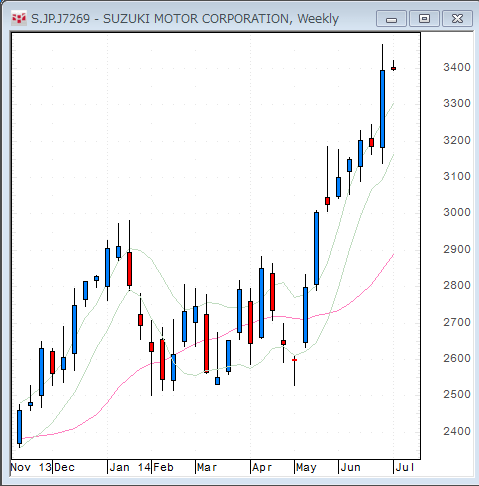Click the 'Apr' date axis label

262,467
